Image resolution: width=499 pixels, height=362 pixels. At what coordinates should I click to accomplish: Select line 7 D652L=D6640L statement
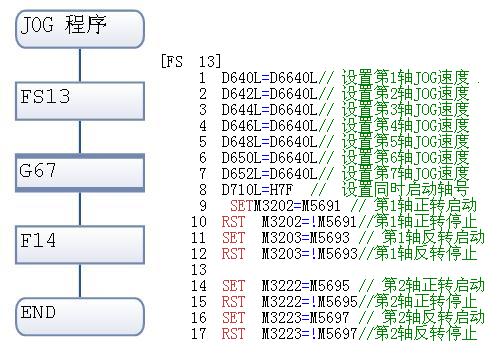269,174
